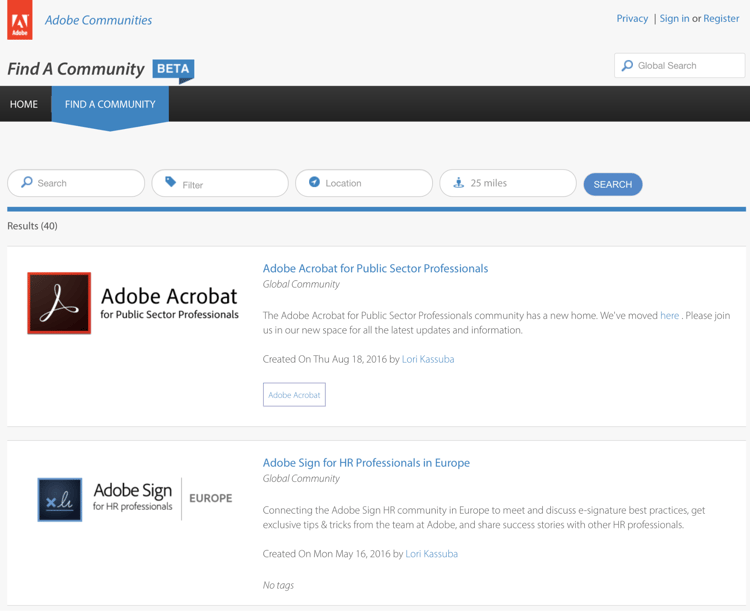The height and width of the screenshot is (611, 750).
Task: Click the compass icon in Location field
Action: point(314,183)
